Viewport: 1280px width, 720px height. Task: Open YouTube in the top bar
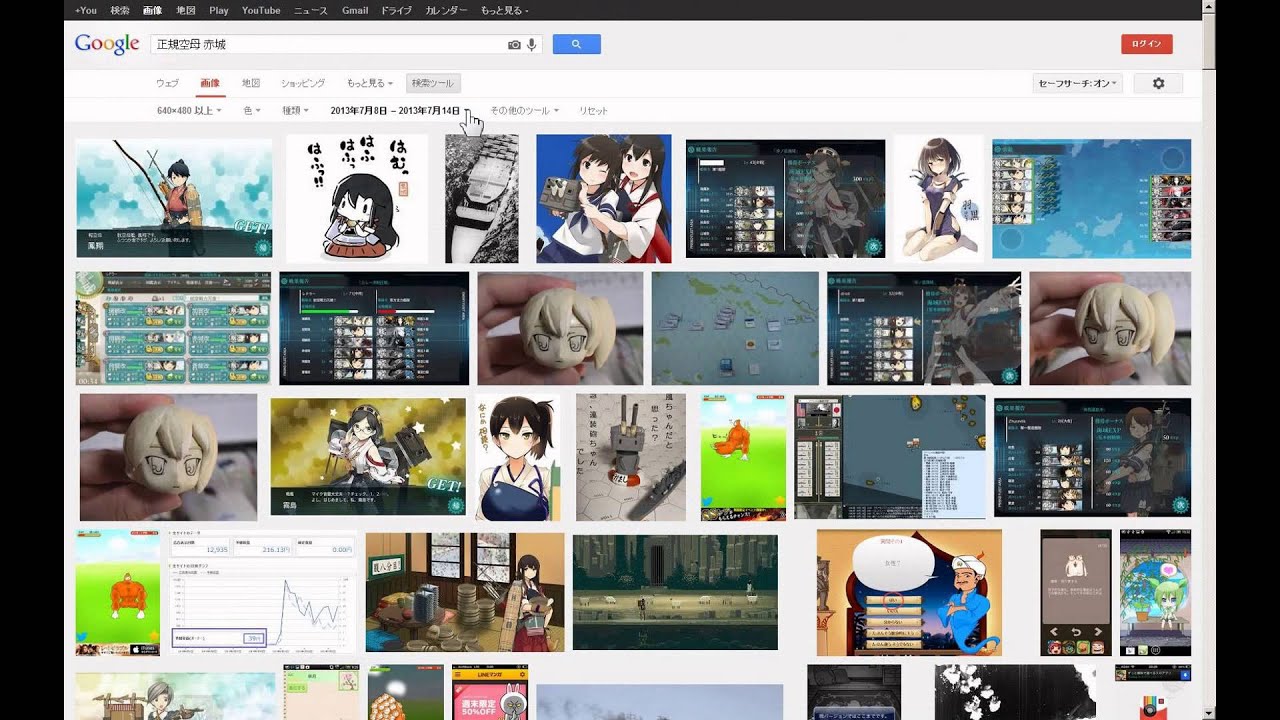pyautogui.click(x=261, y=10)
